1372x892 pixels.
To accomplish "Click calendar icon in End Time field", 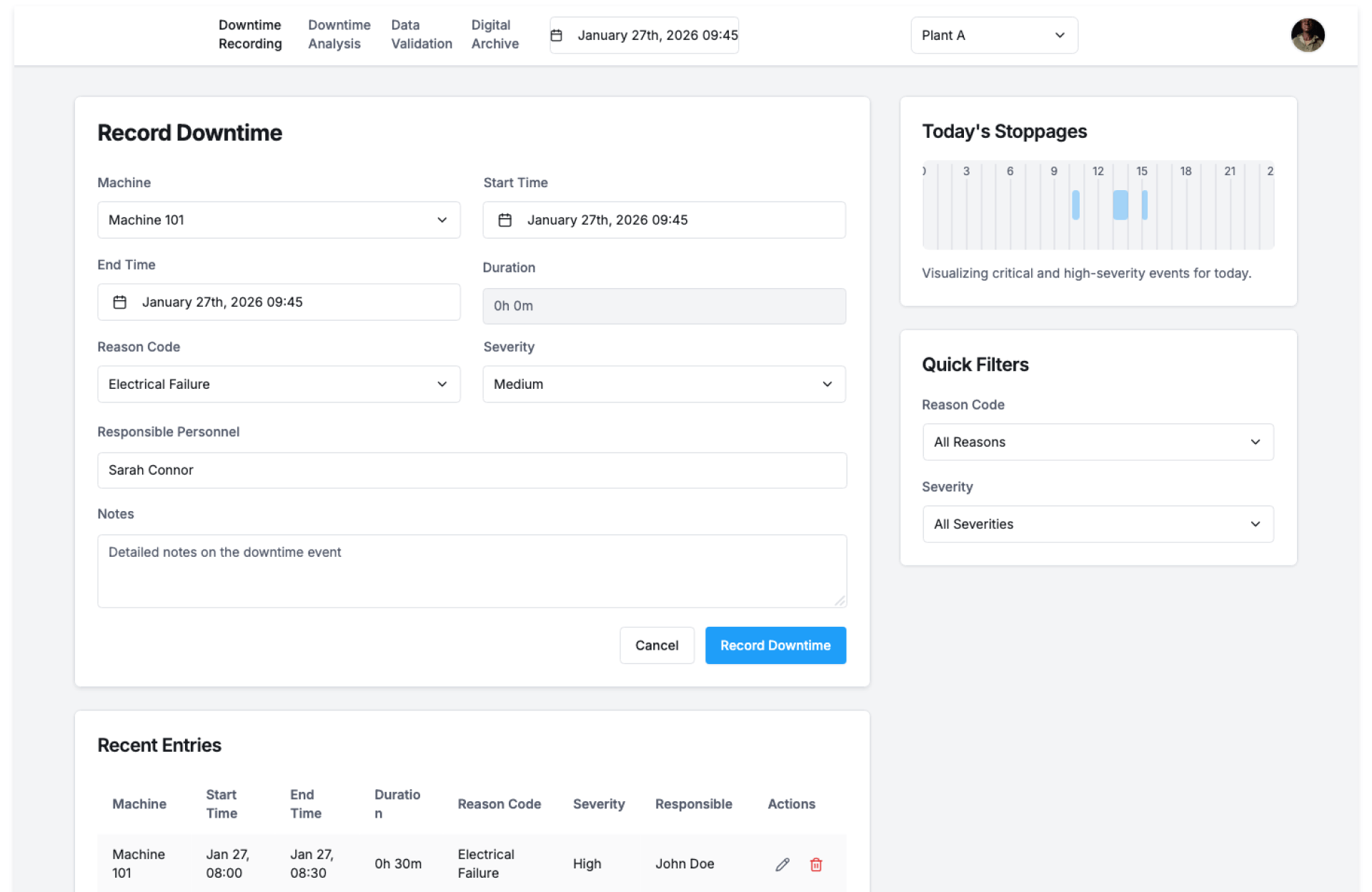I will tap(119, 302).
